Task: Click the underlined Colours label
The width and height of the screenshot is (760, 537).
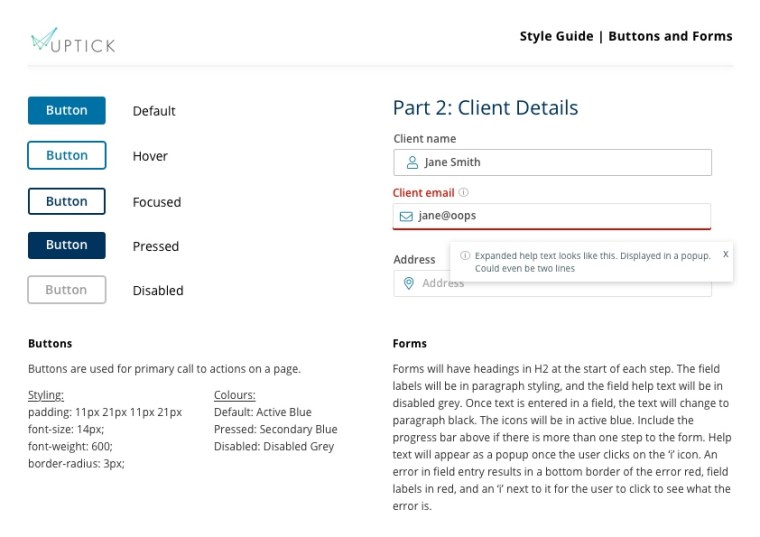Action: pyautogui.click(x=235, y=395)
